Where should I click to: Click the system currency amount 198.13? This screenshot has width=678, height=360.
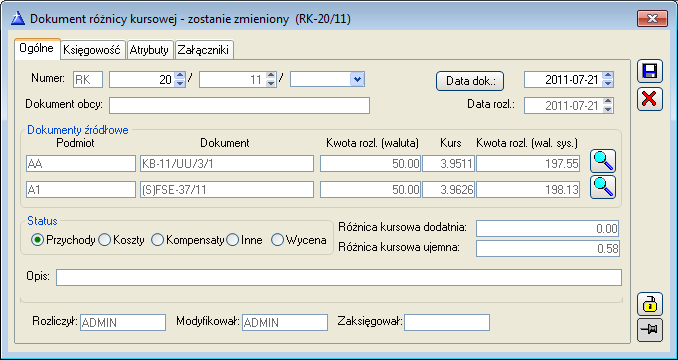click(528, 190)
